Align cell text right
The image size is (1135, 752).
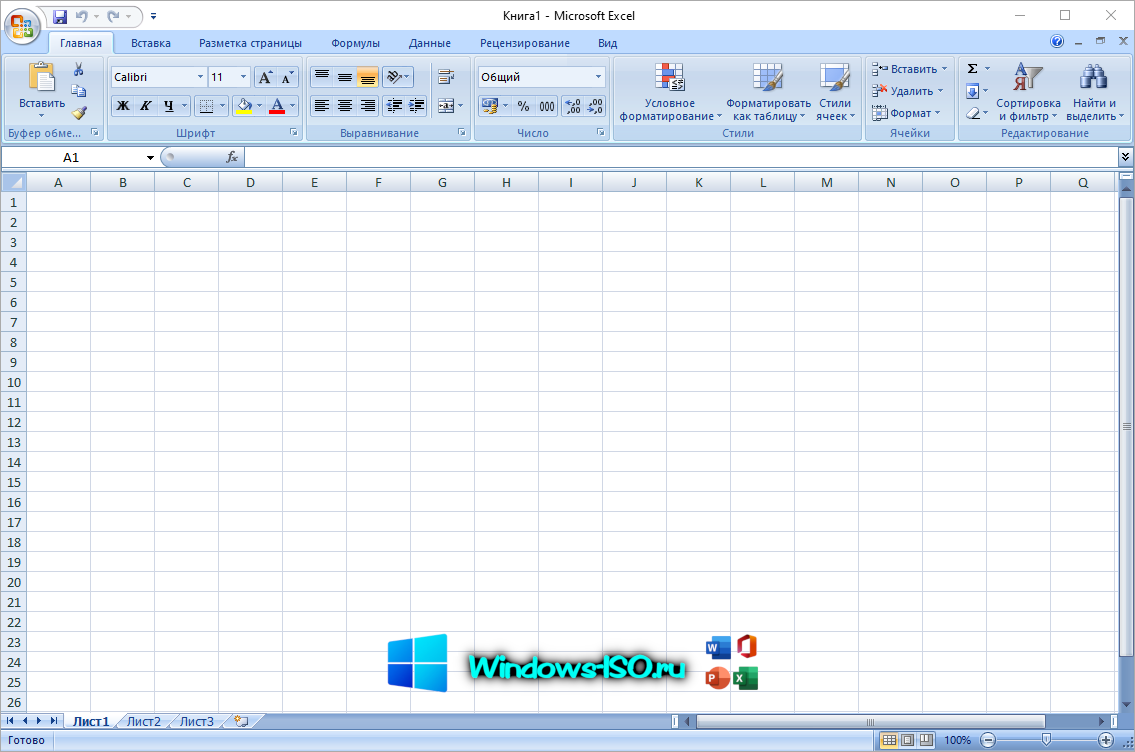pos(368,106)
